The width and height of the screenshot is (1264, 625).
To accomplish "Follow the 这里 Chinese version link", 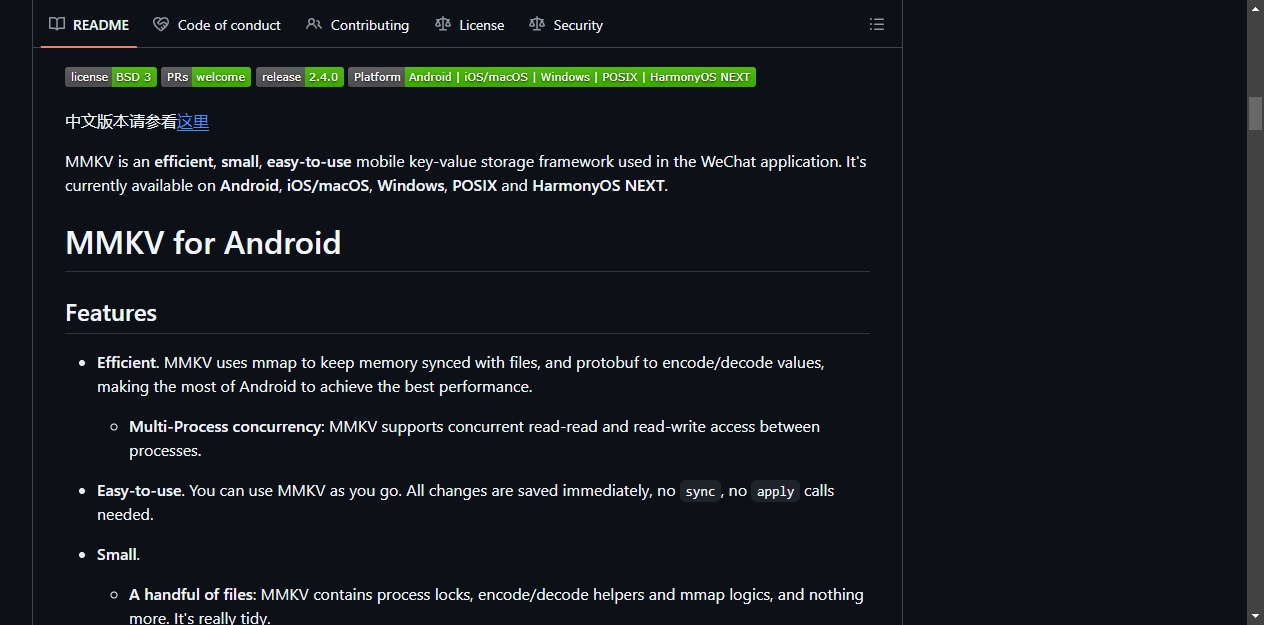I will tap(193, 122).
